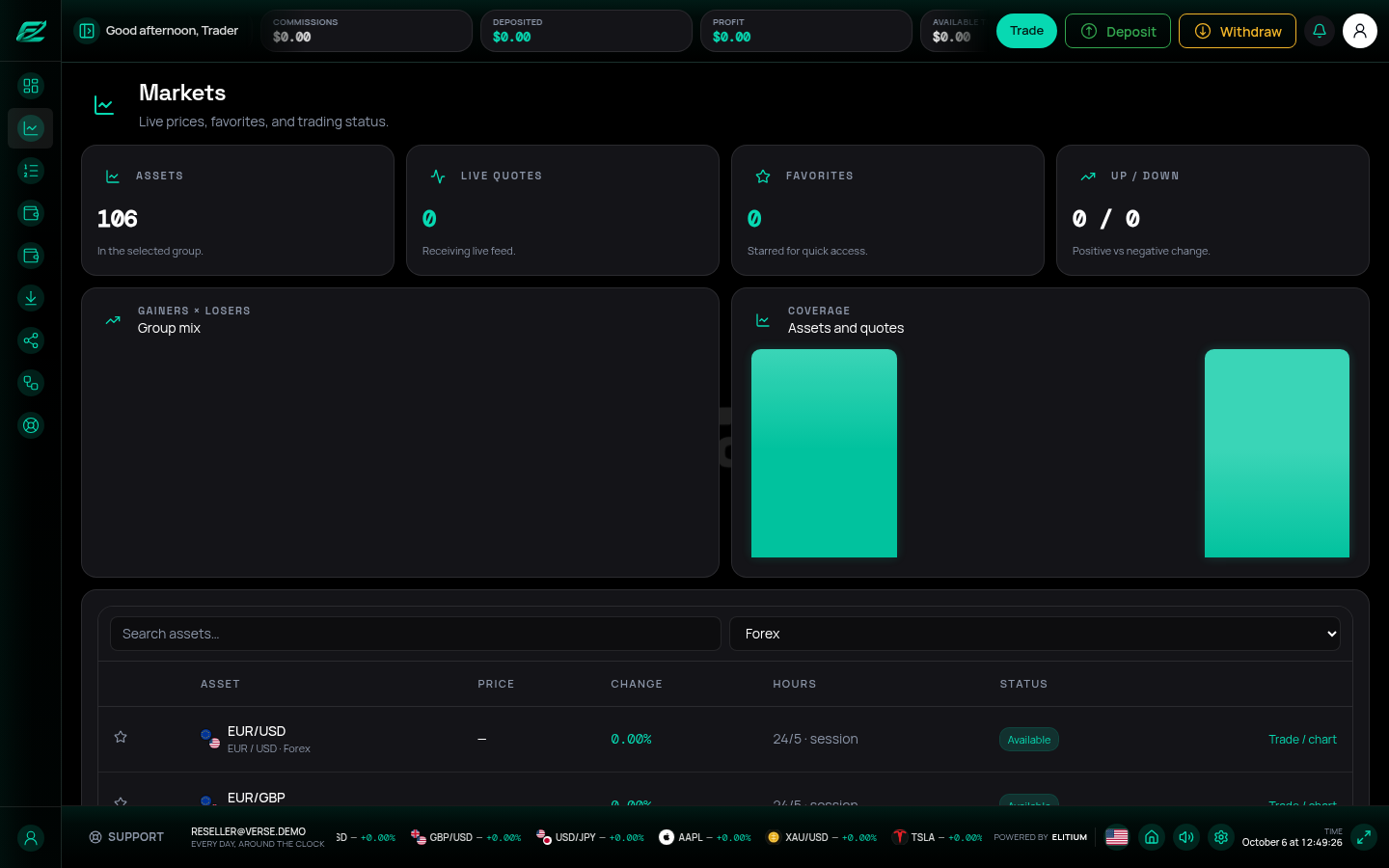Click the Profit $0.00 stat
The image size is (1389, 868).
pyautogui.click(x=806, y=31)
